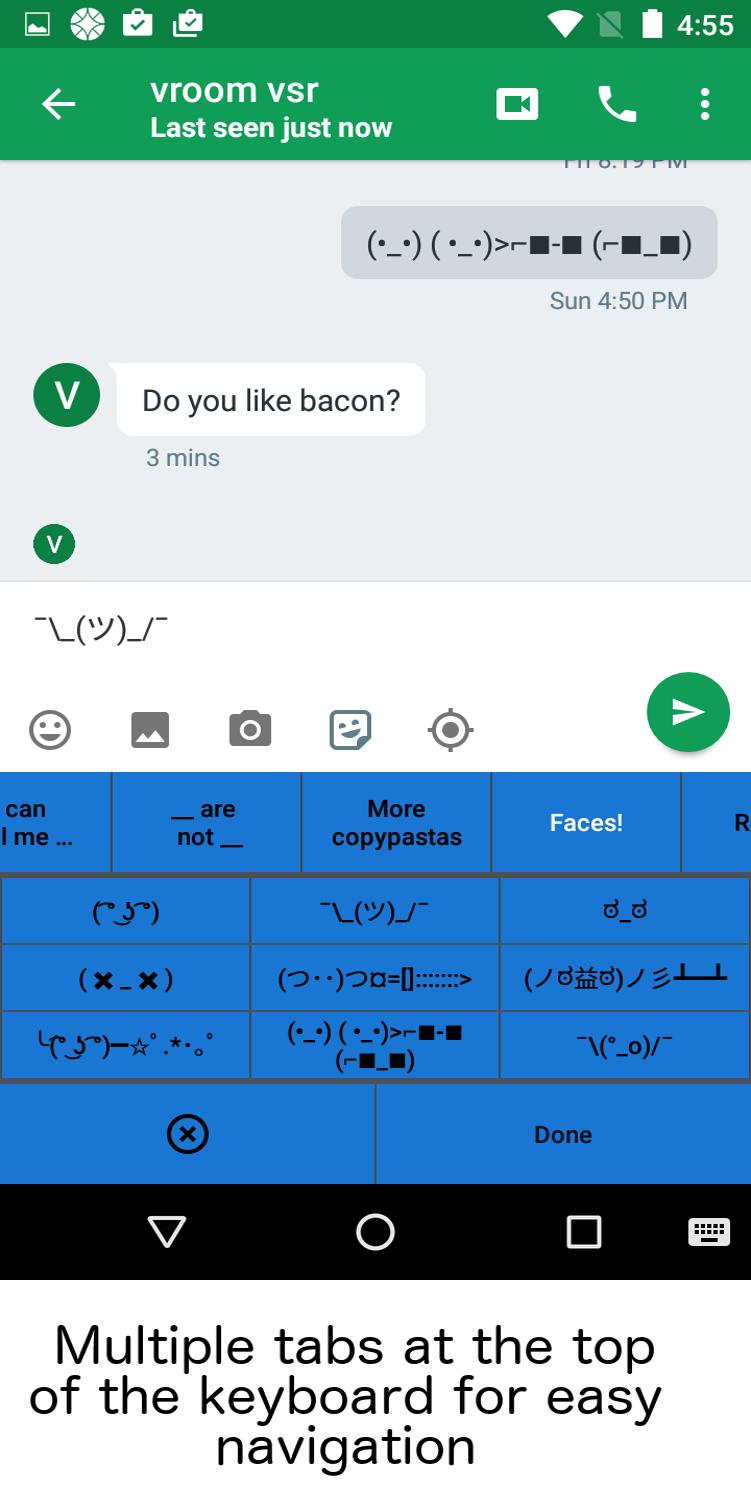The image size is (751, 1500).
Task: Send the message with green arrow button
Action: [688, 712]
